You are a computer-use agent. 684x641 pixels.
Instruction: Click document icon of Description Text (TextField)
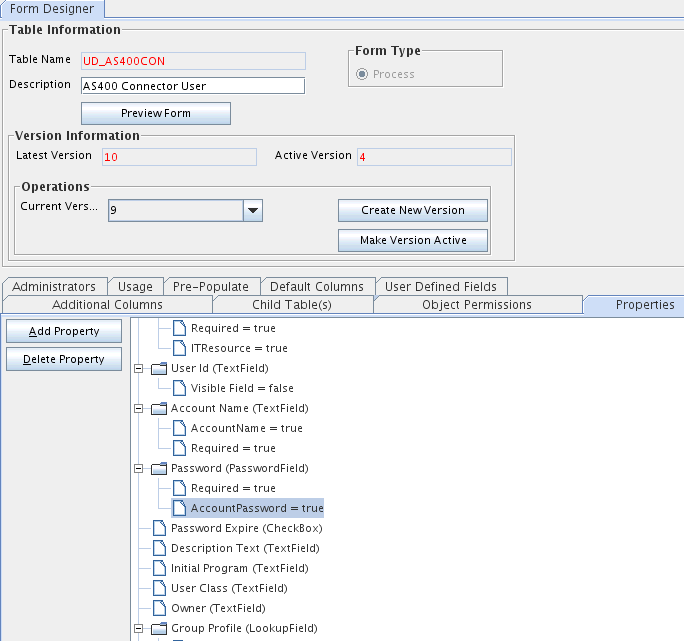(x=159, y=548)
